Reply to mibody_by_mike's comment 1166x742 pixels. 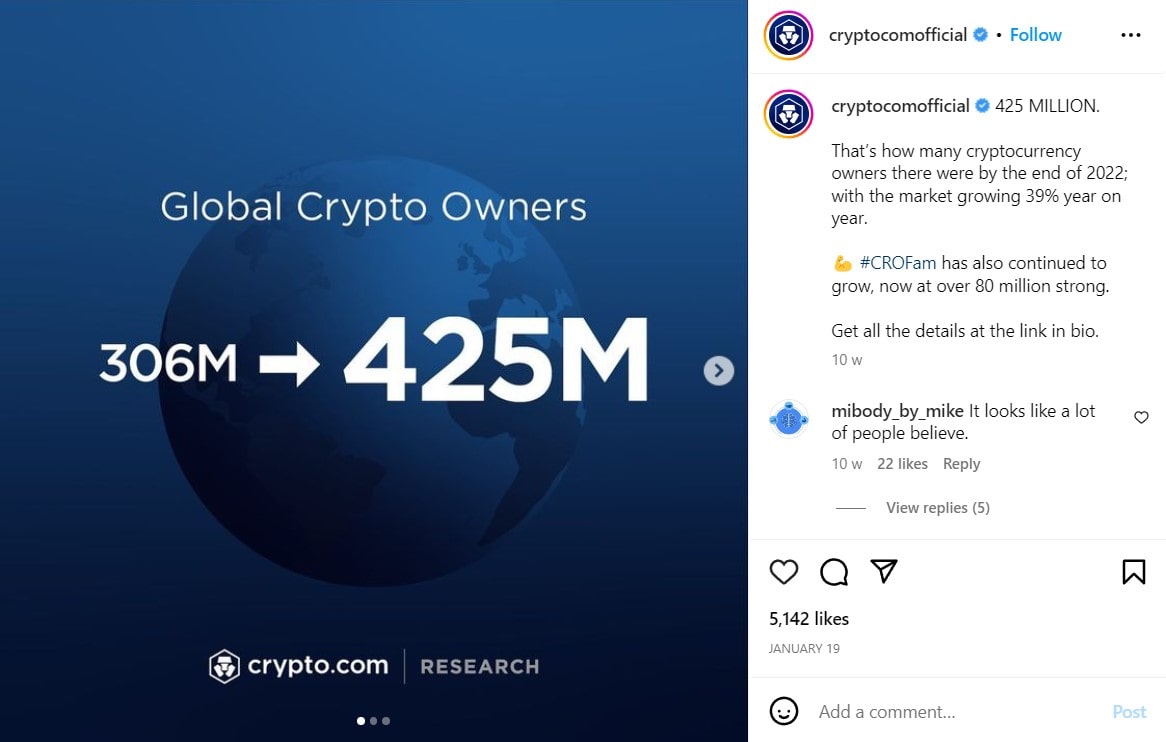[961, 464]
